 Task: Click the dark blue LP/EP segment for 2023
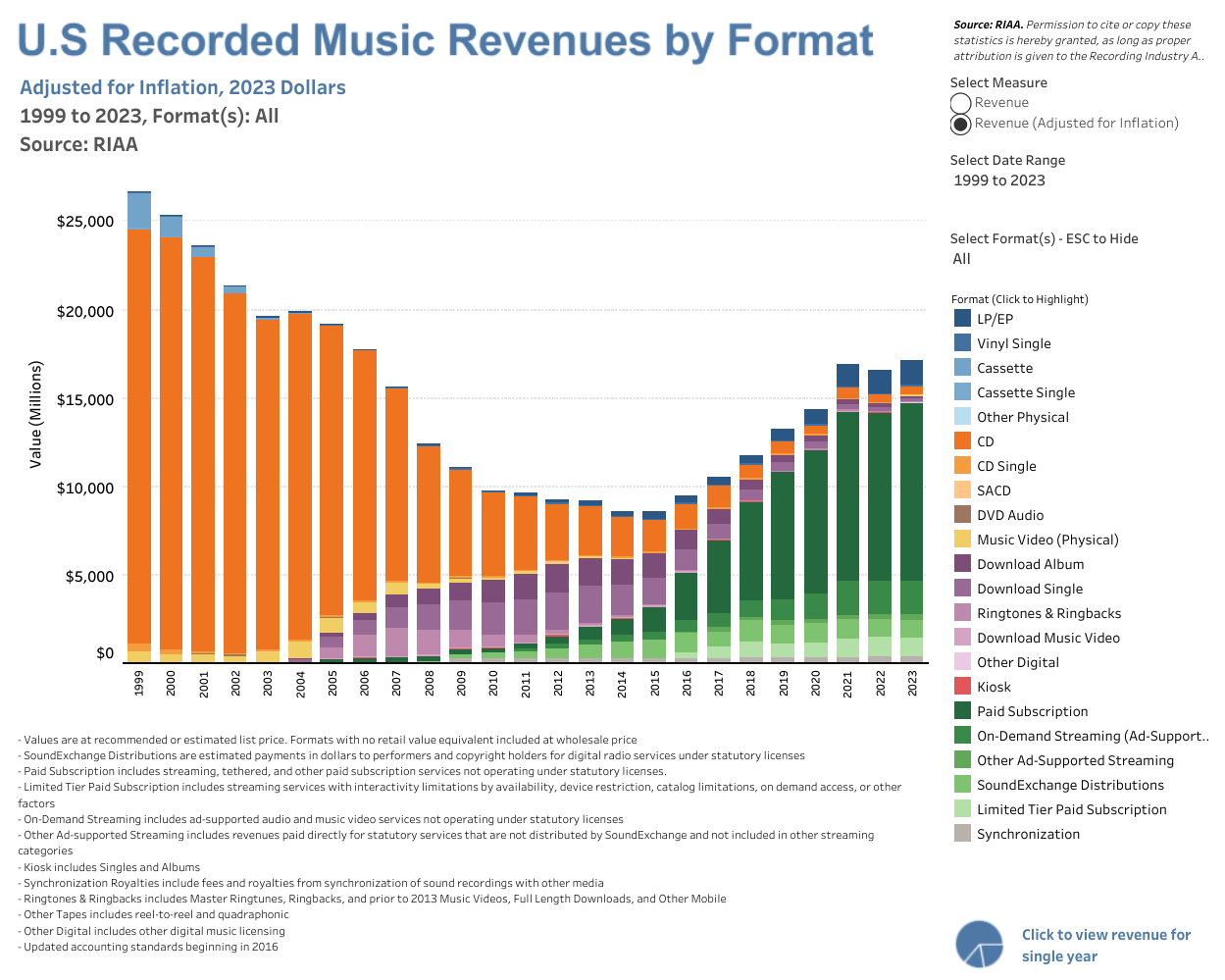(x=912, y=374)
